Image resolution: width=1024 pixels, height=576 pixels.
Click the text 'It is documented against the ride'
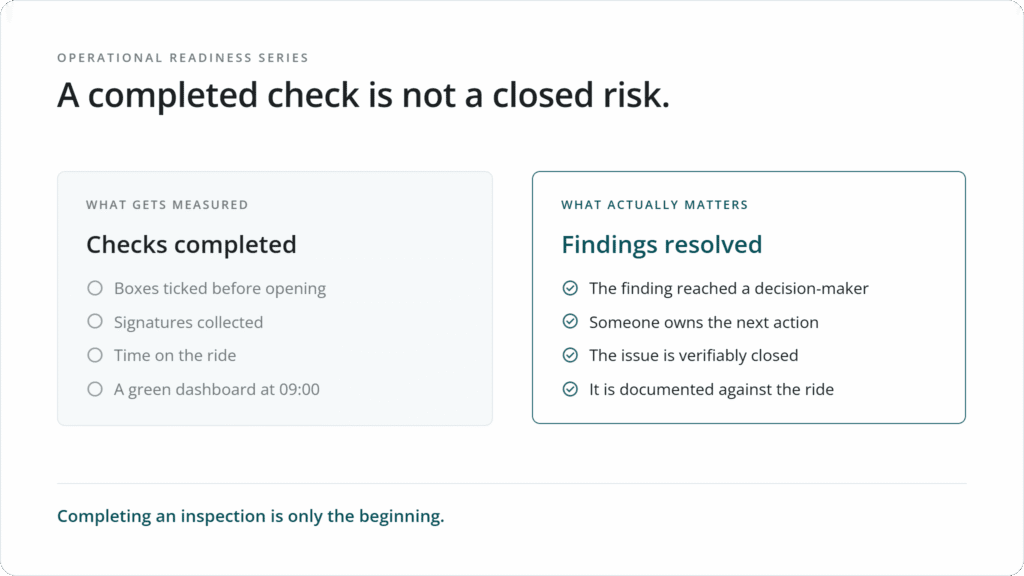coord(711,389)
